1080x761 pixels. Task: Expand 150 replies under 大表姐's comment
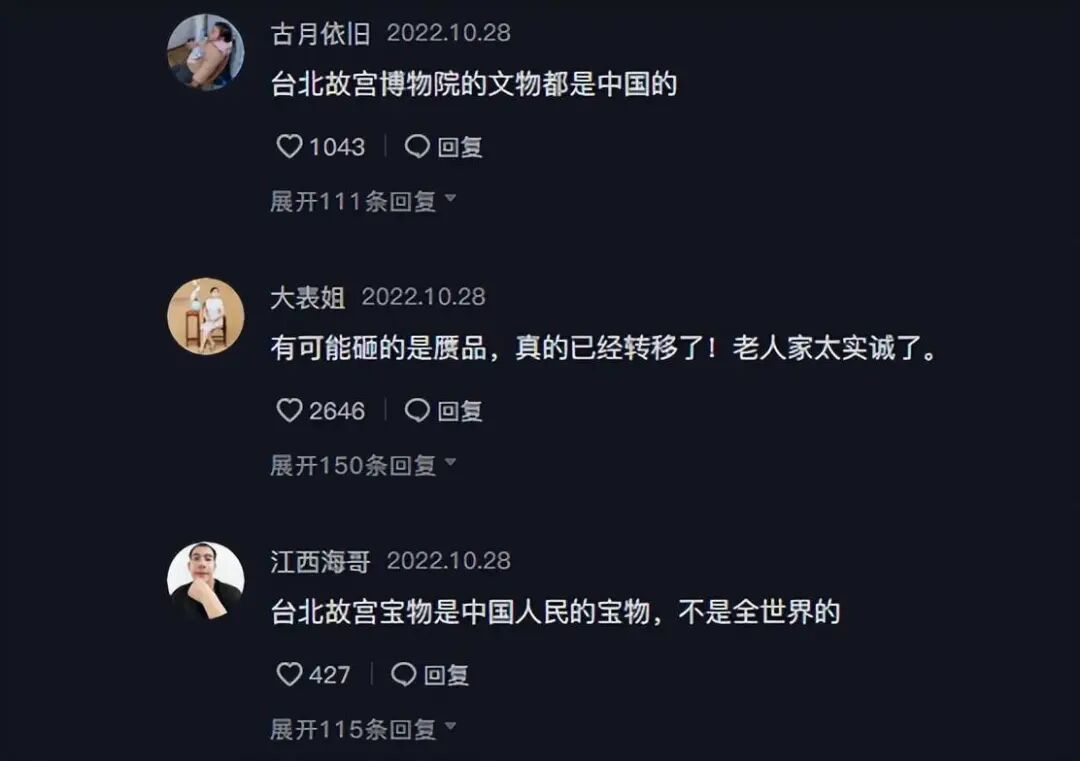click(363, 466)
